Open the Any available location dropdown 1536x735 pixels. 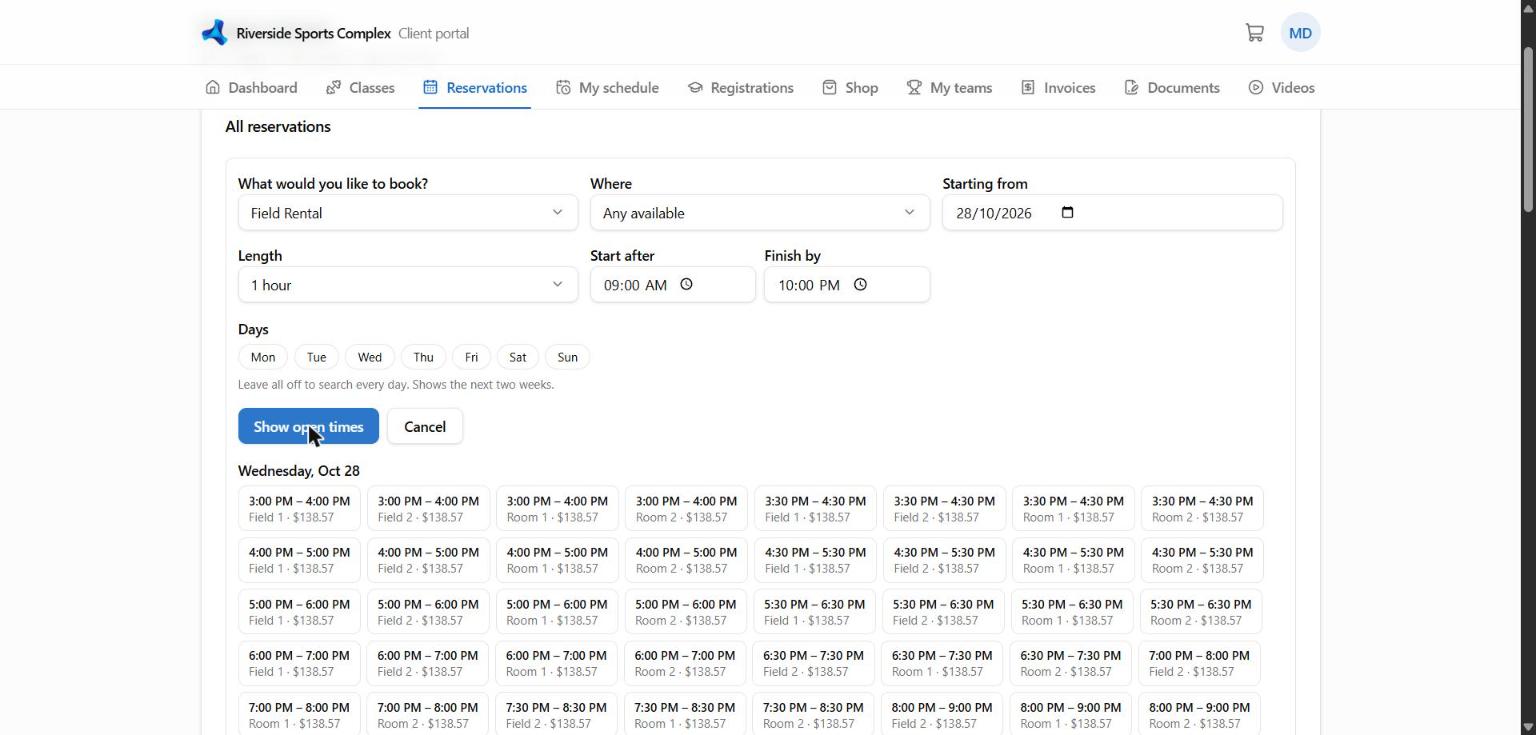[x=760, y=213]
